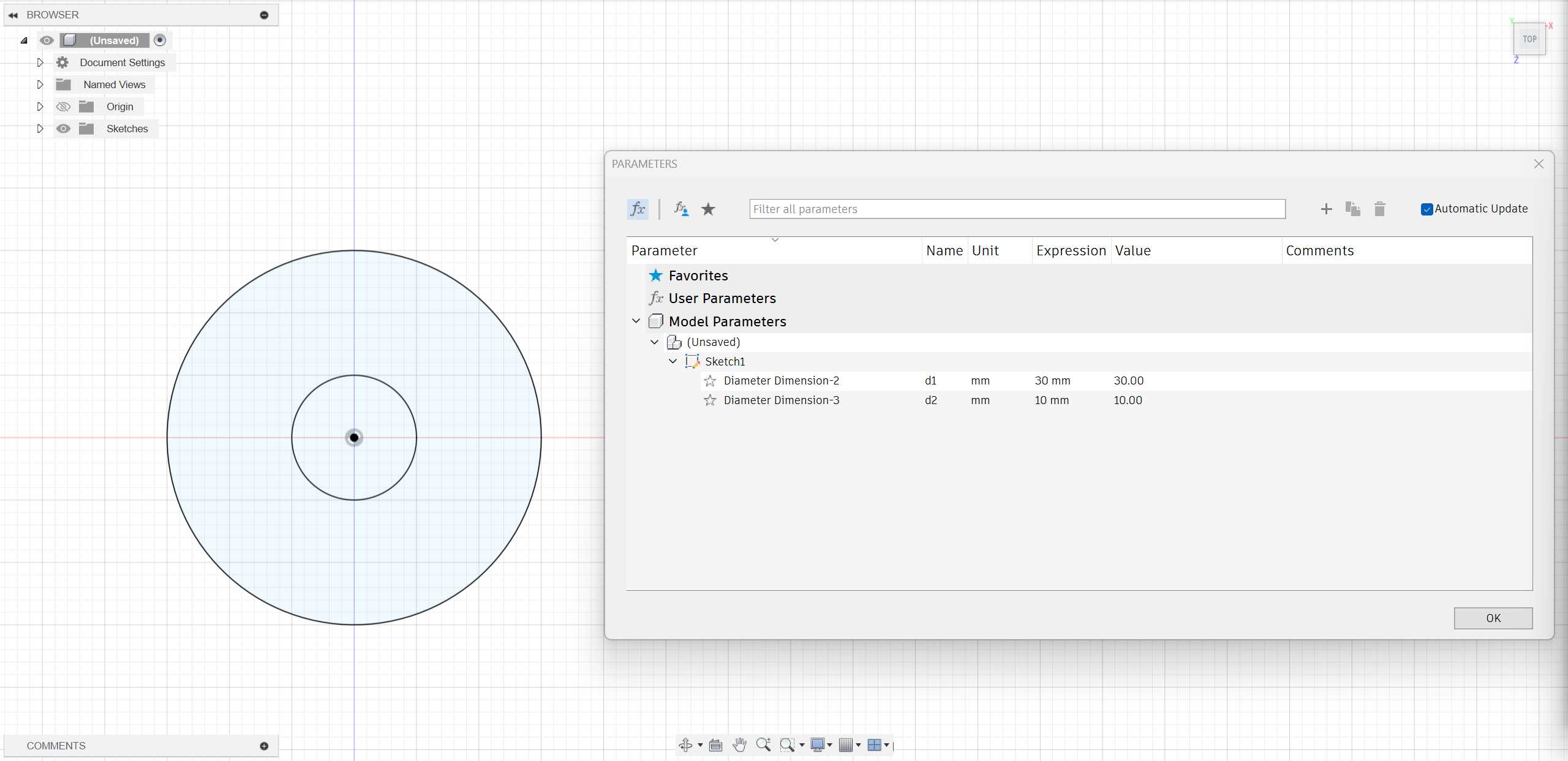Image resolution: width=1568 pixels, height=761 pixels.
Task: Open Viewports dropdown arrow
Action: point(886,745)
